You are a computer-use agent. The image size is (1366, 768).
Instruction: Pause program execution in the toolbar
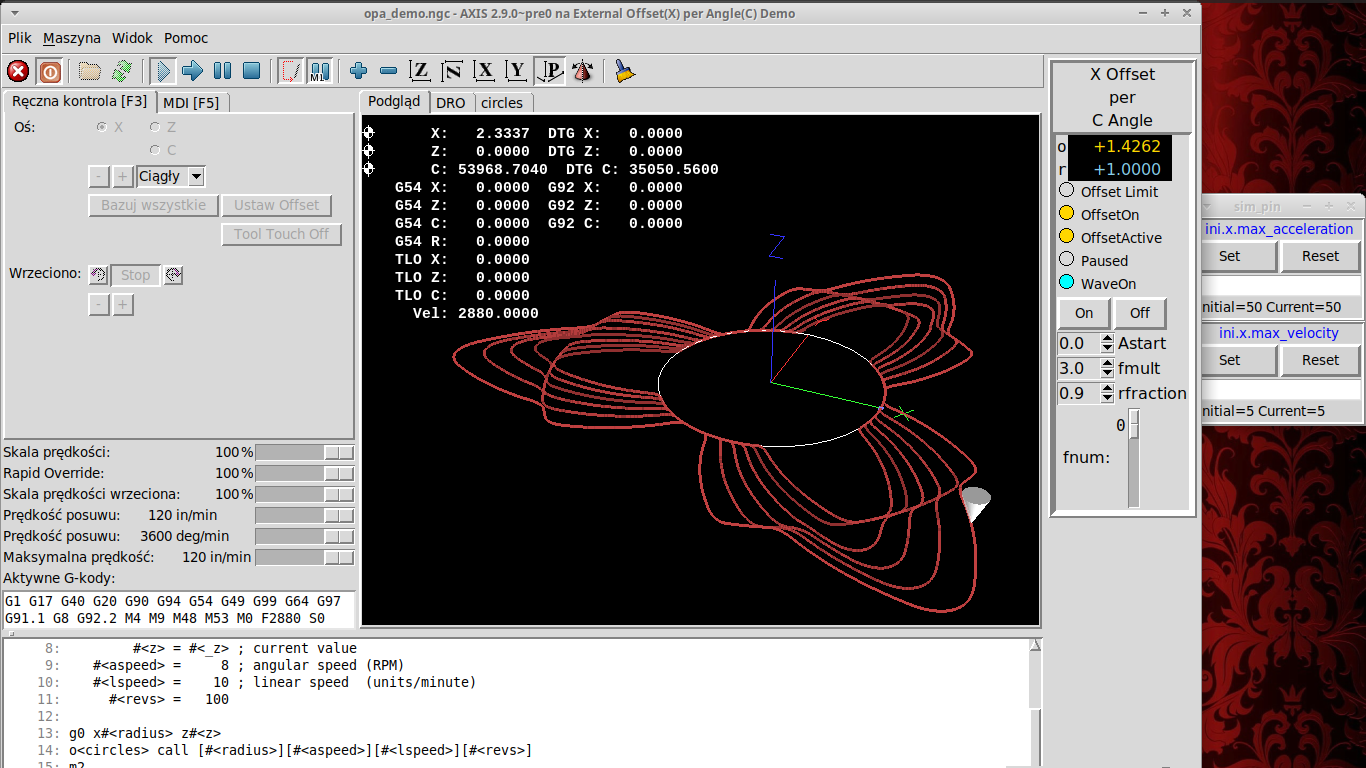point(222,71)
